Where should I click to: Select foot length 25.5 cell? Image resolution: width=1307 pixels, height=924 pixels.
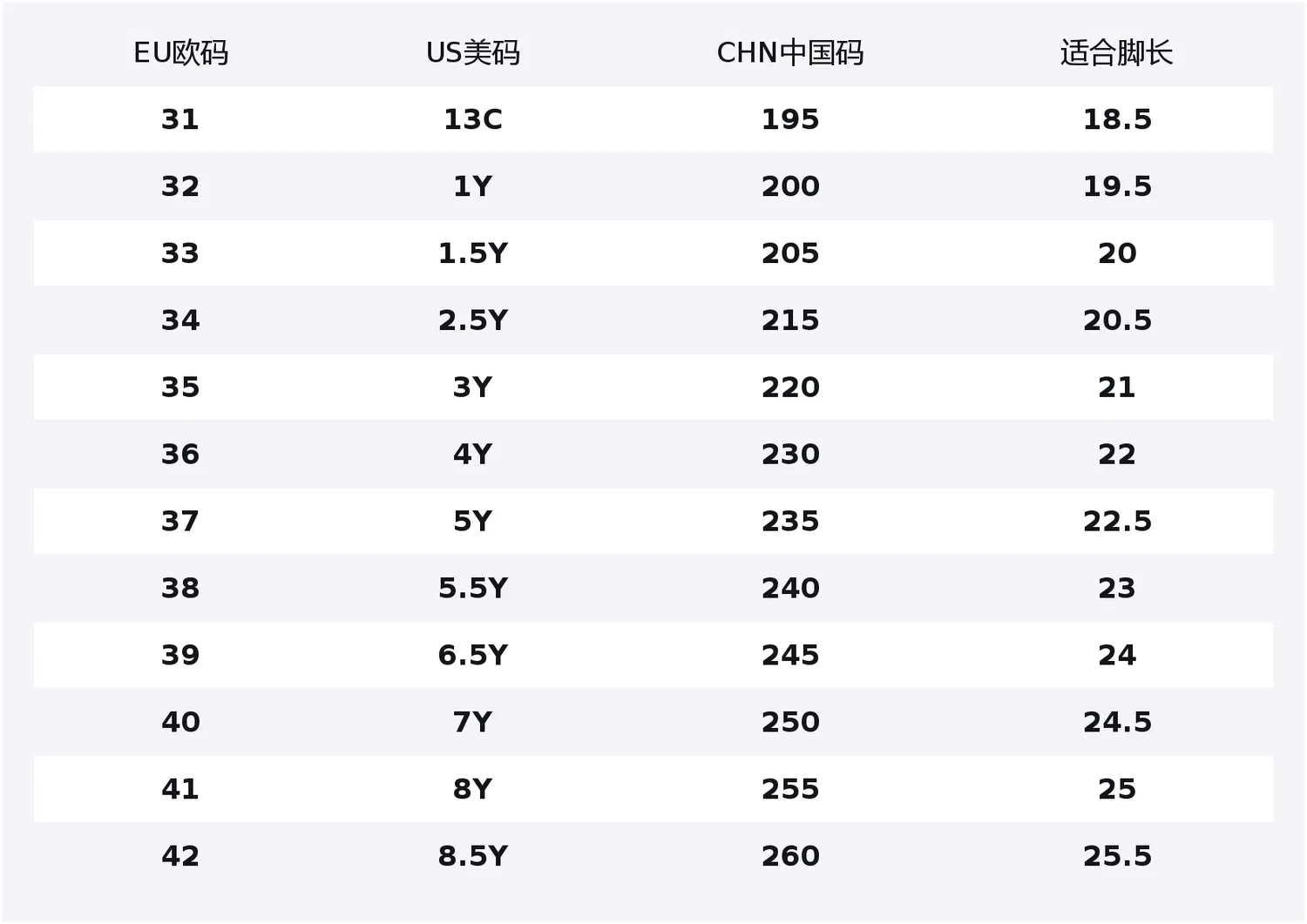1117,857
